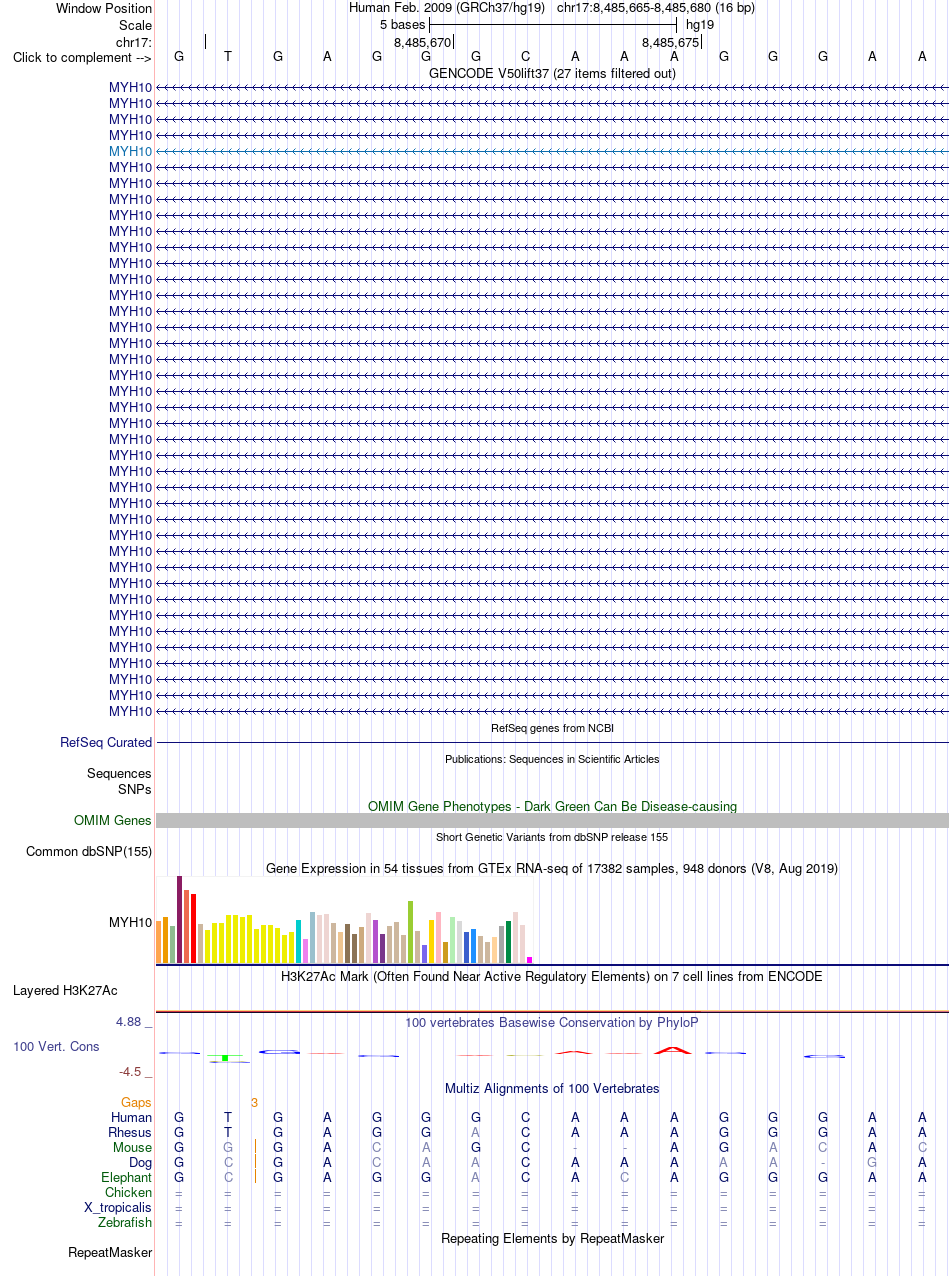Image resolution: width=950 pixels, height=1276 pixels.
Task: Select the Human alignment row label
Action: (131, 1118)
